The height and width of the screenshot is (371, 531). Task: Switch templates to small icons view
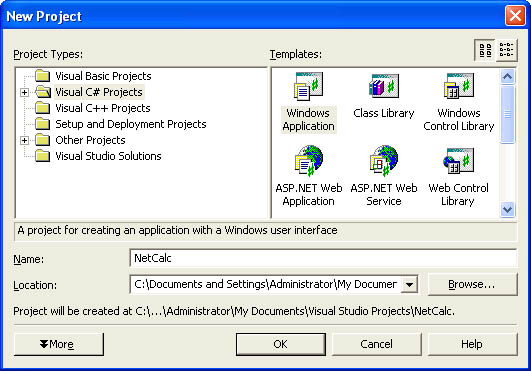tap(507, 50)
